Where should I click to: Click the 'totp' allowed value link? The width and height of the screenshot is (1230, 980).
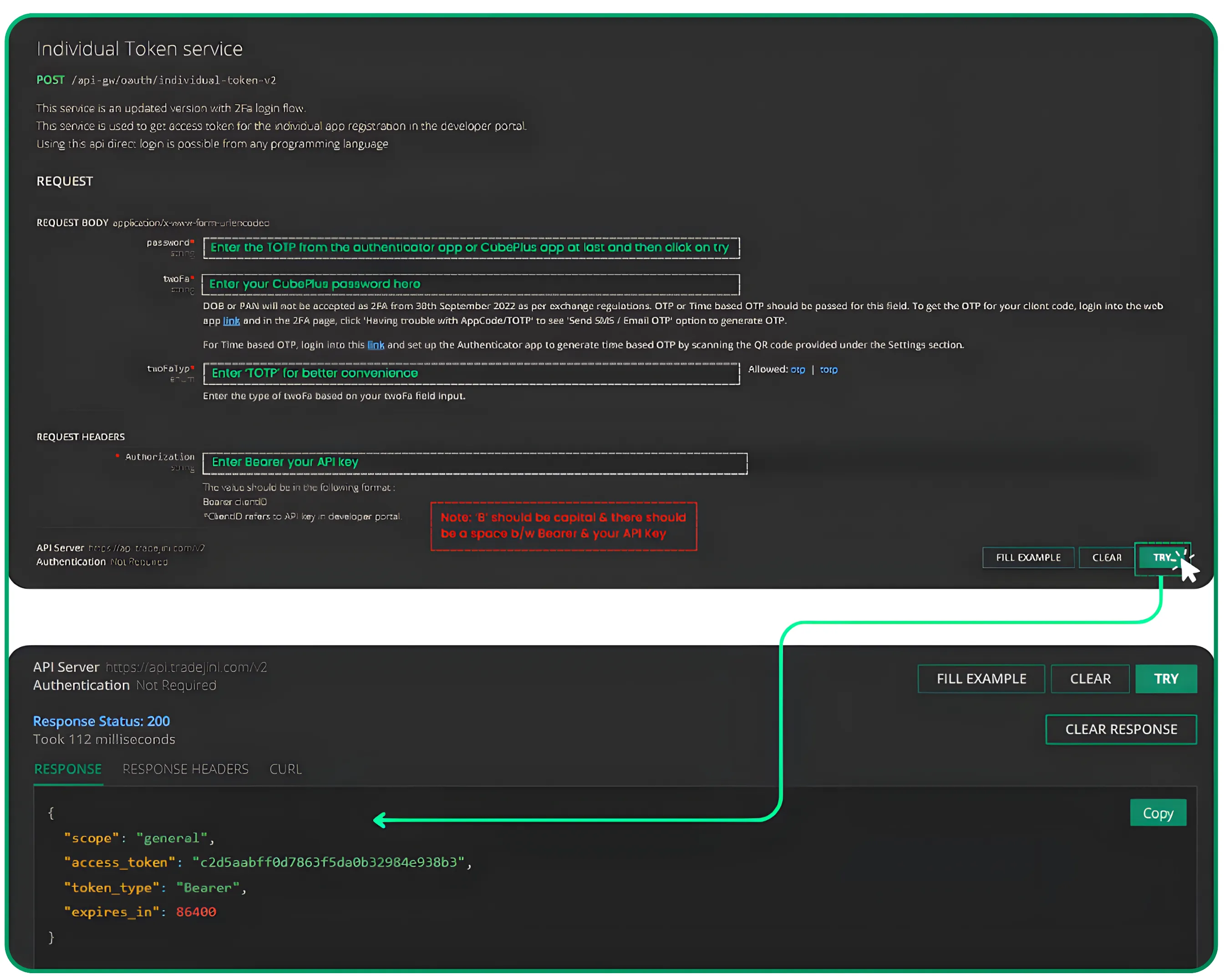(x=828, y=370)
